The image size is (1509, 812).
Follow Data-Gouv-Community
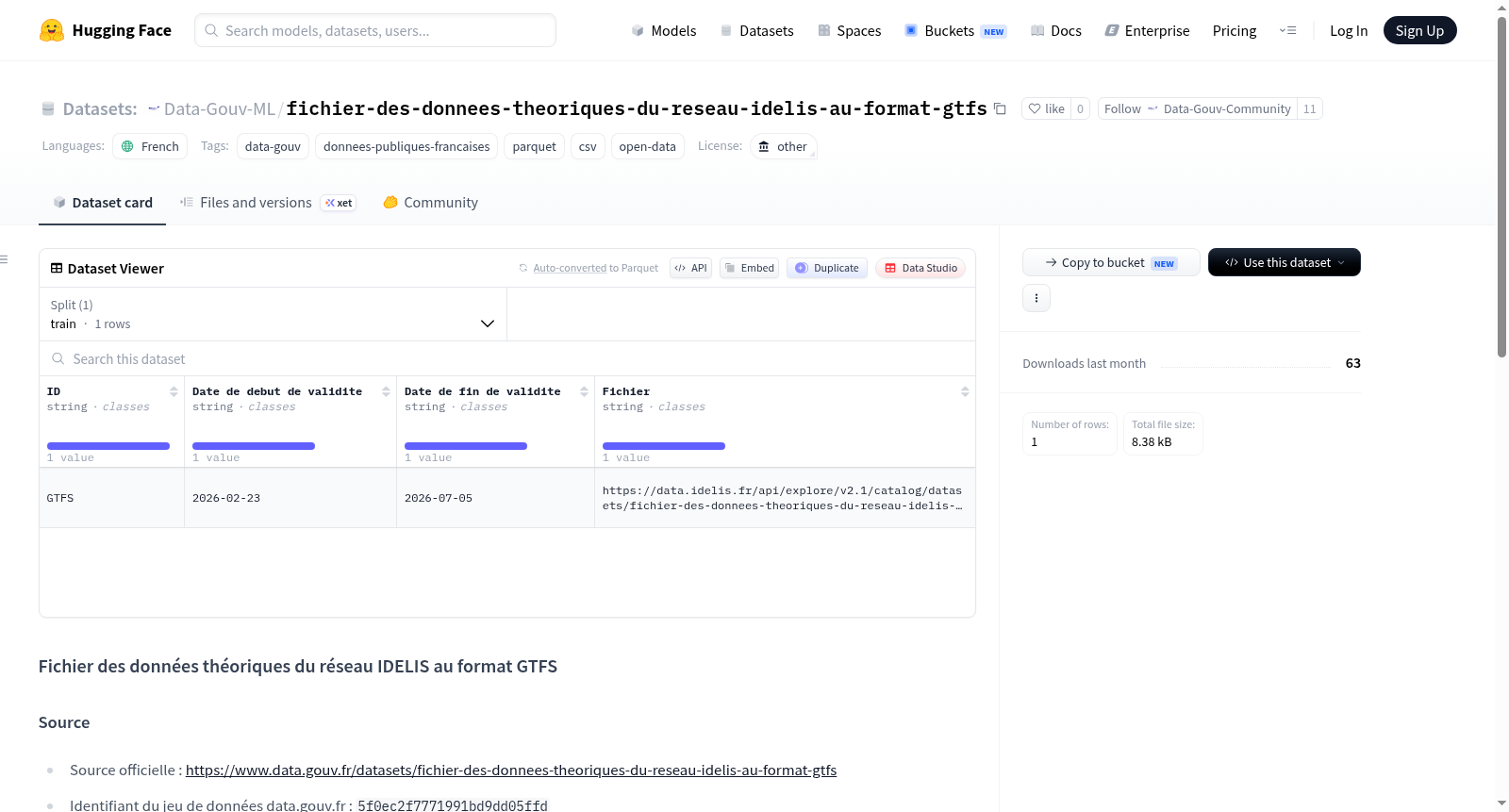tap(1197, 108)
